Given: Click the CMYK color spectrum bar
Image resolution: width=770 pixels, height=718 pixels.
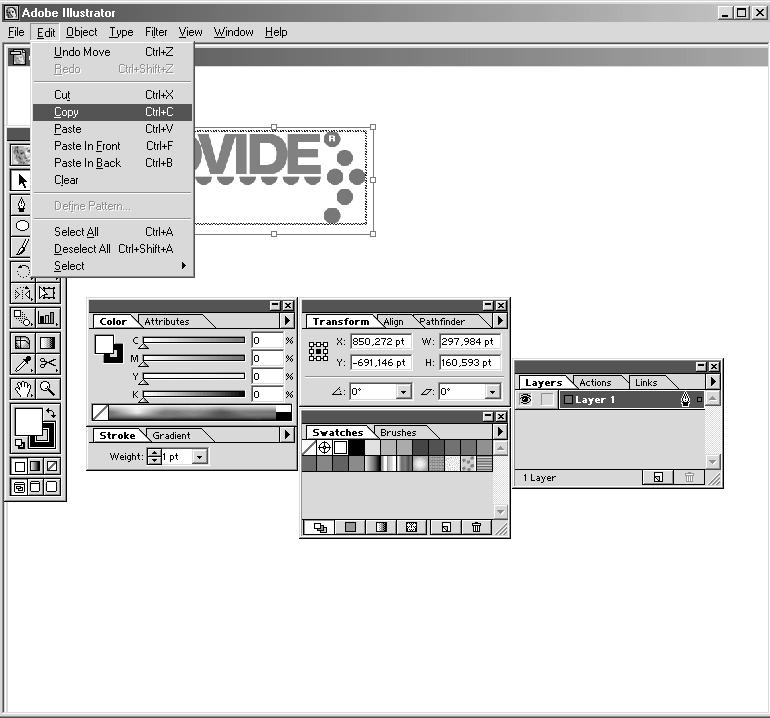Looking at the screenshot, I should click(x=192, y=413).
